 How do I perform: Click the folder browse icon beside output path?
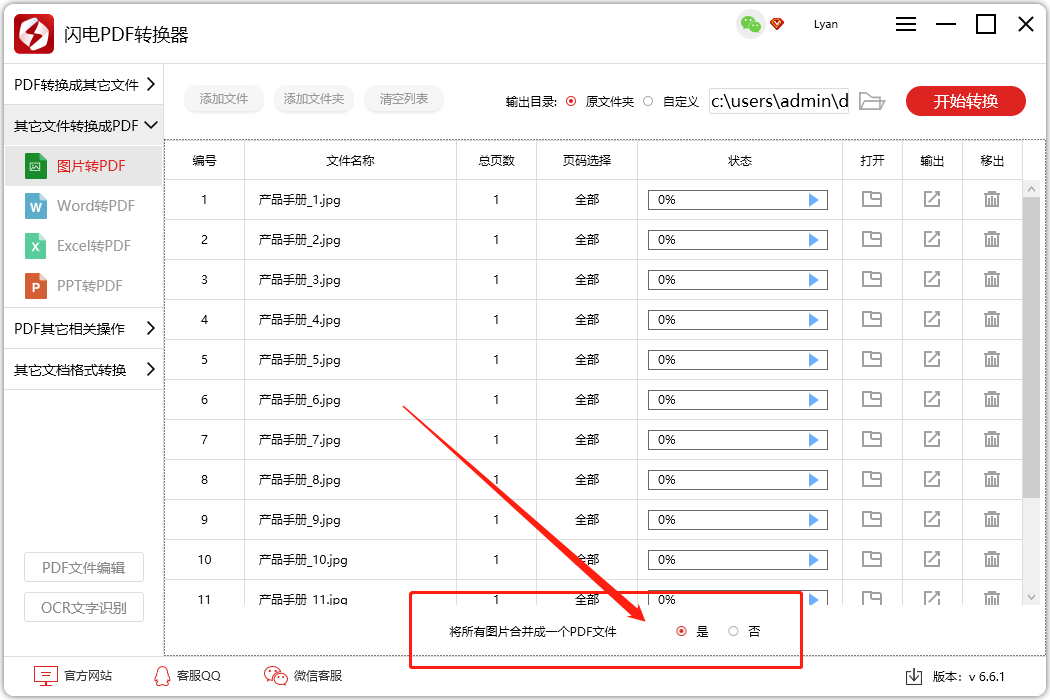[x=870, y=100]
